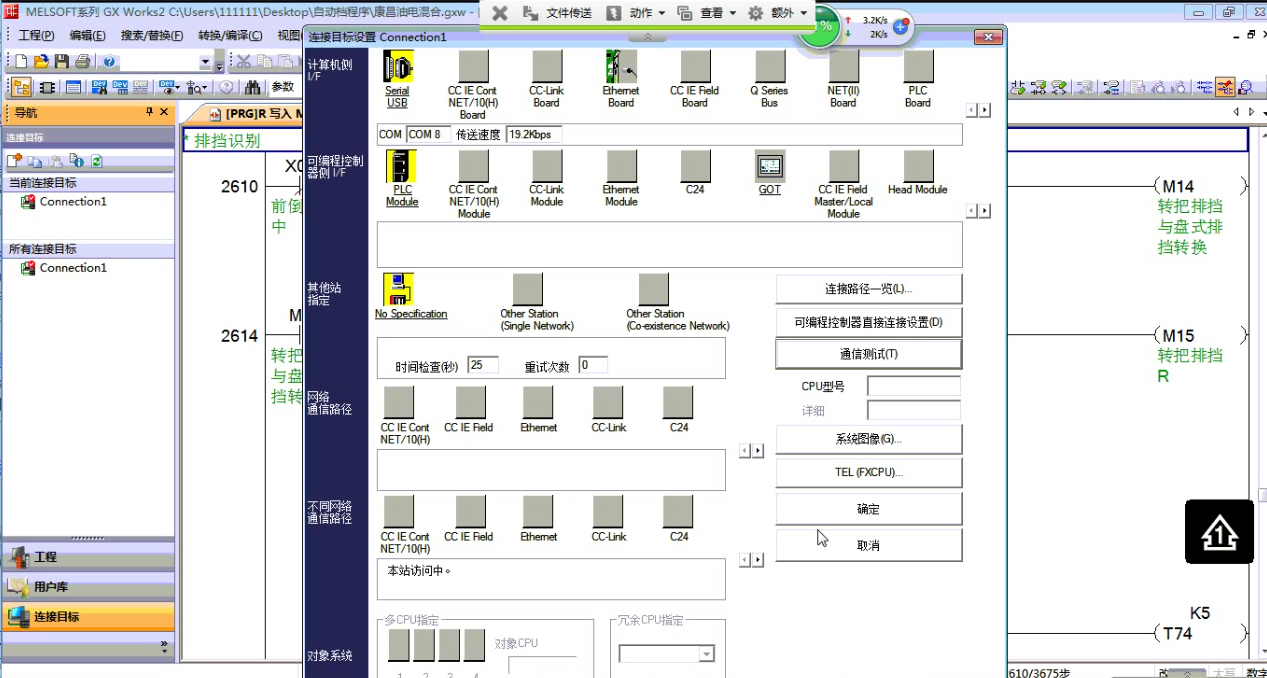This screenshot has width=1267, height=678.
Task: Select CC IE Cont NET/10(H) Board icon
Action: pyautogui.click(x=472, y=67)
